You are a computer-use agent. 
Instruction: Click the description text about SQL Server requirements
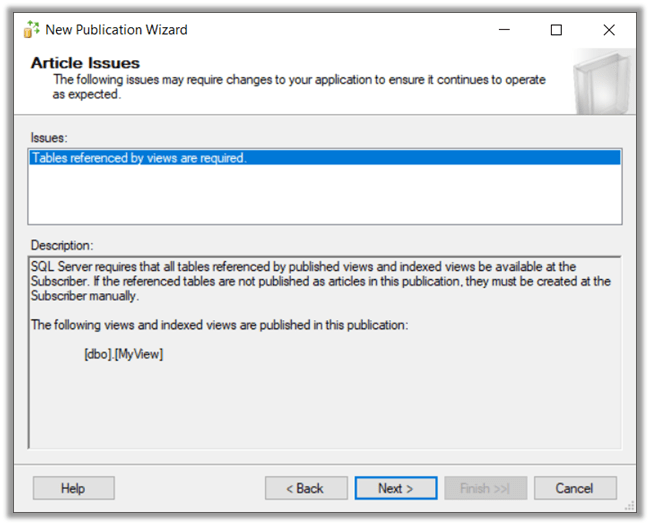(x=320, y=281)
